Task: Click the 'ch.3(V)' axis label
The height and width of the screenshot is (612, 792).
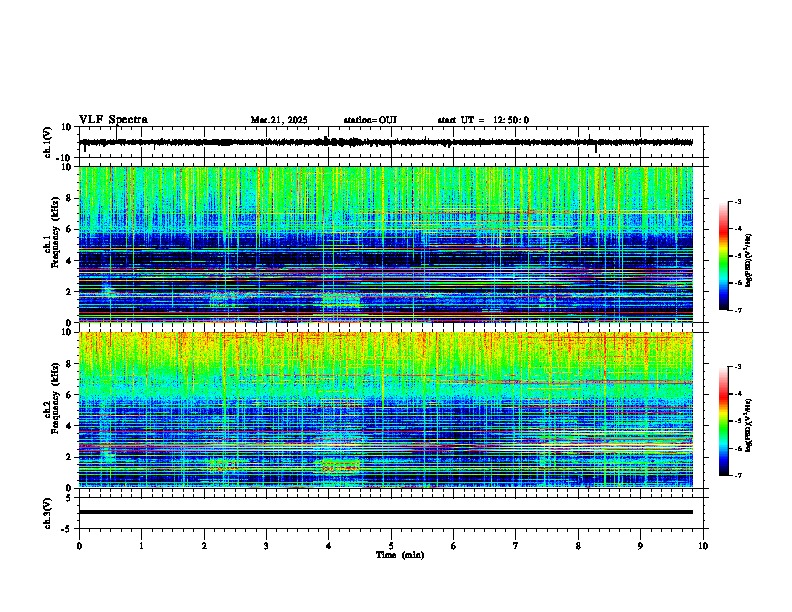Action: click(48, 514)
